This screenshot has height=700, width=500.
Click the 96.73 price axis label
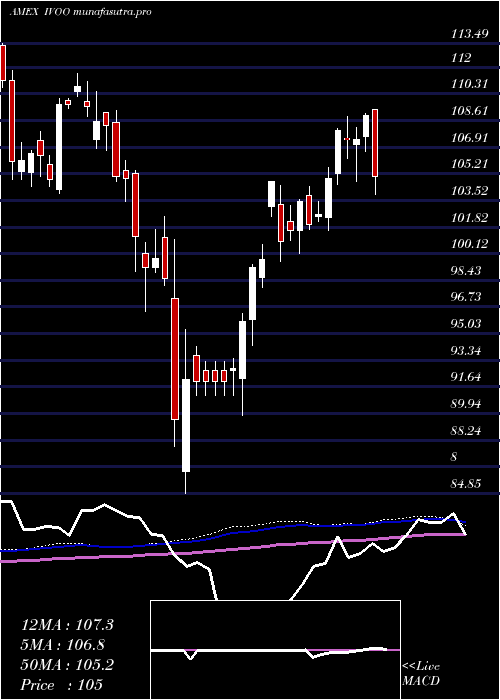(x=467, y=297)
